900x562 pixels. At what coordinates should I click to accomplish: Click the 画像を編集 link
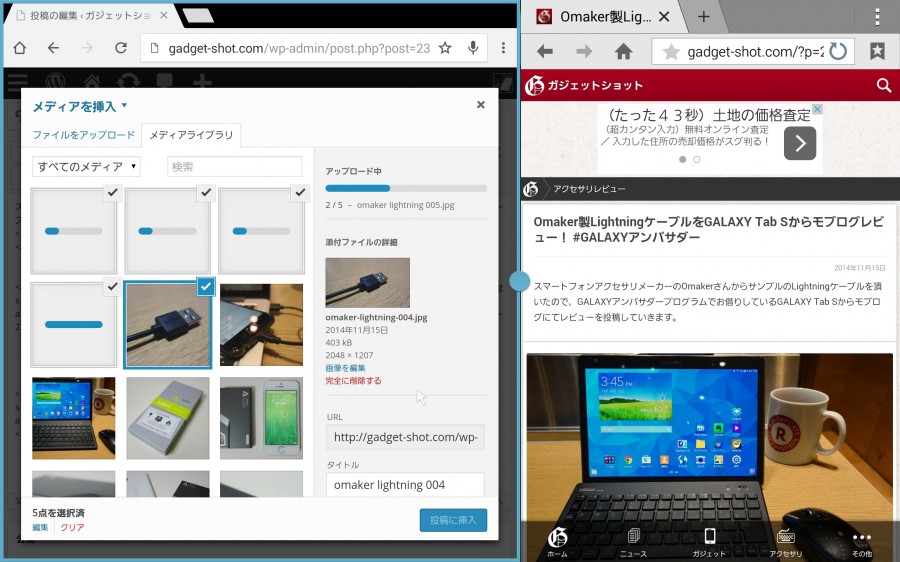coord(346,368)
